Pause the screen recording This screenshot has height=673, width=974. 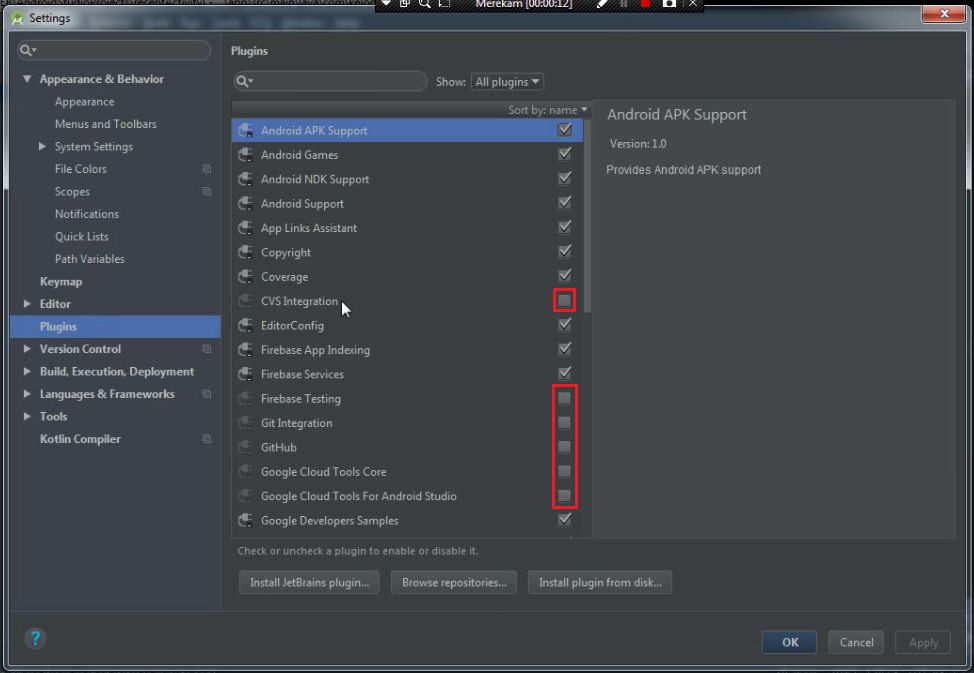(x=624, y=4)
